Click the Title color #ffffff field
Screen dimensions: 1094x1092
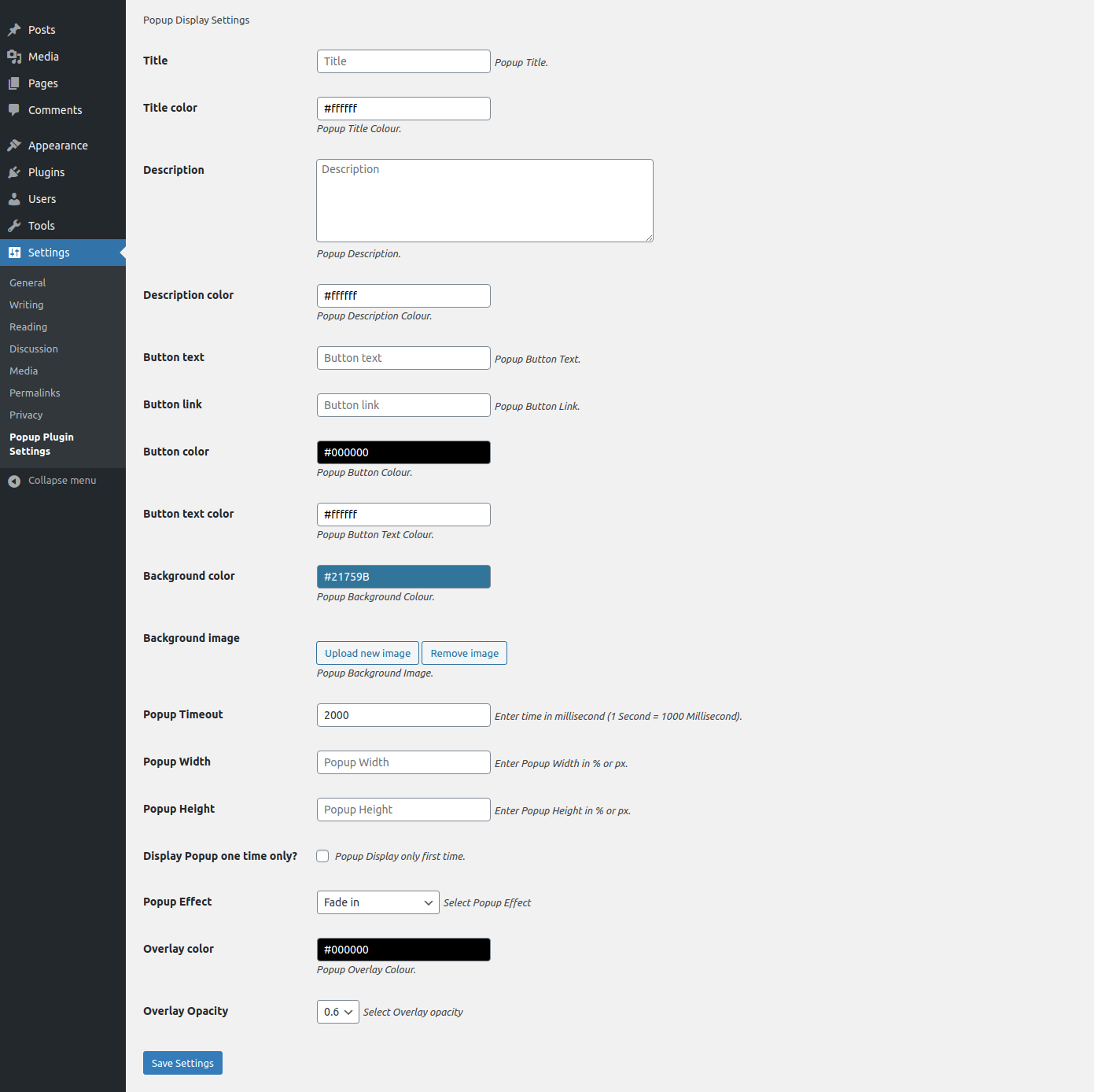[403, 109]
